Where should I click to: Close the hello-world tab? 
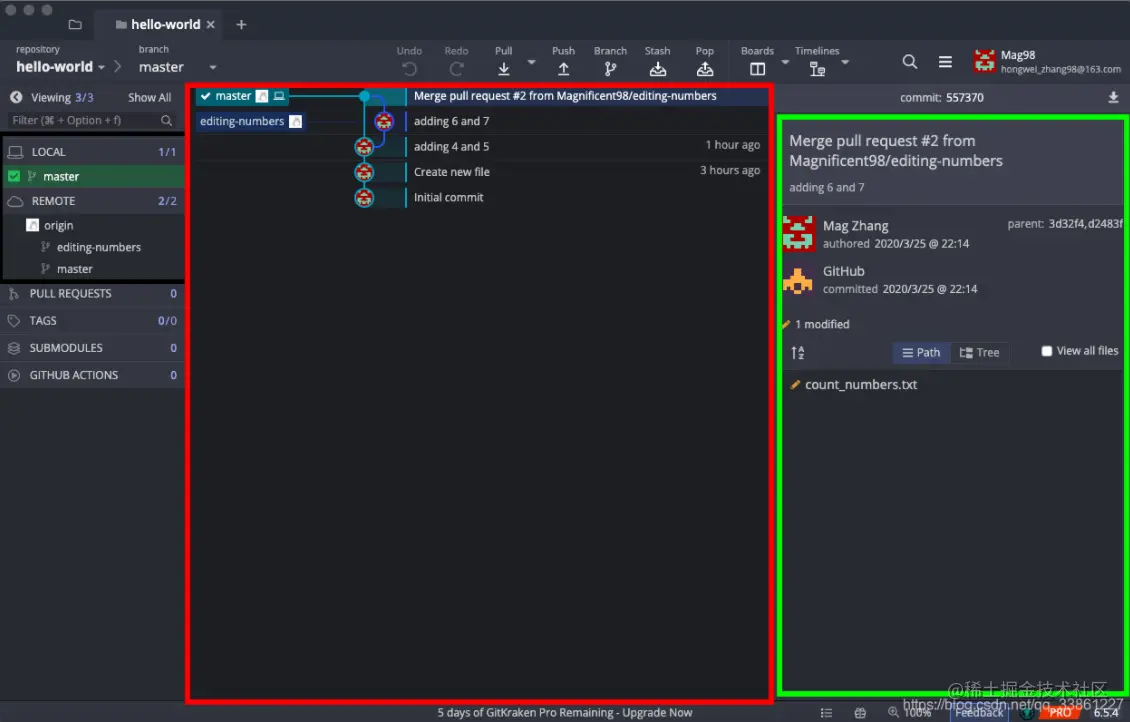tap(210, 24)
